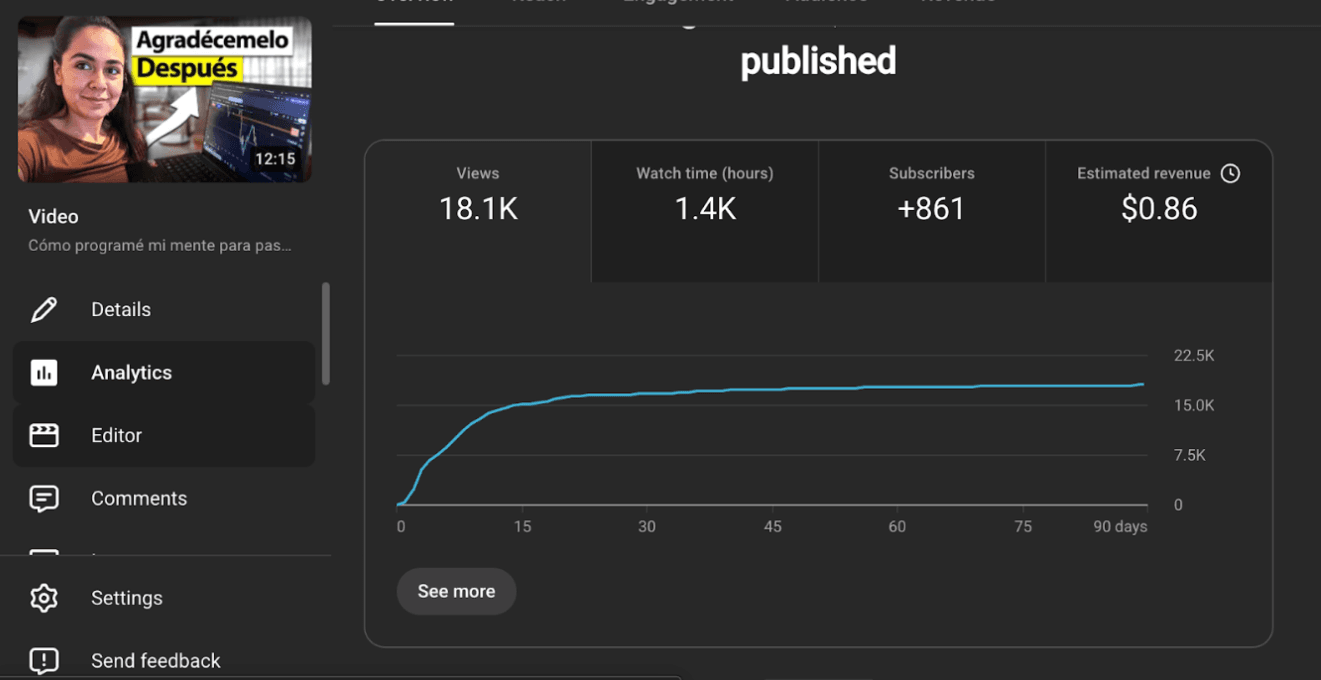The image size is (1321, 680).
Task: Open the video thumbnail preview
Action: (164, 99)
